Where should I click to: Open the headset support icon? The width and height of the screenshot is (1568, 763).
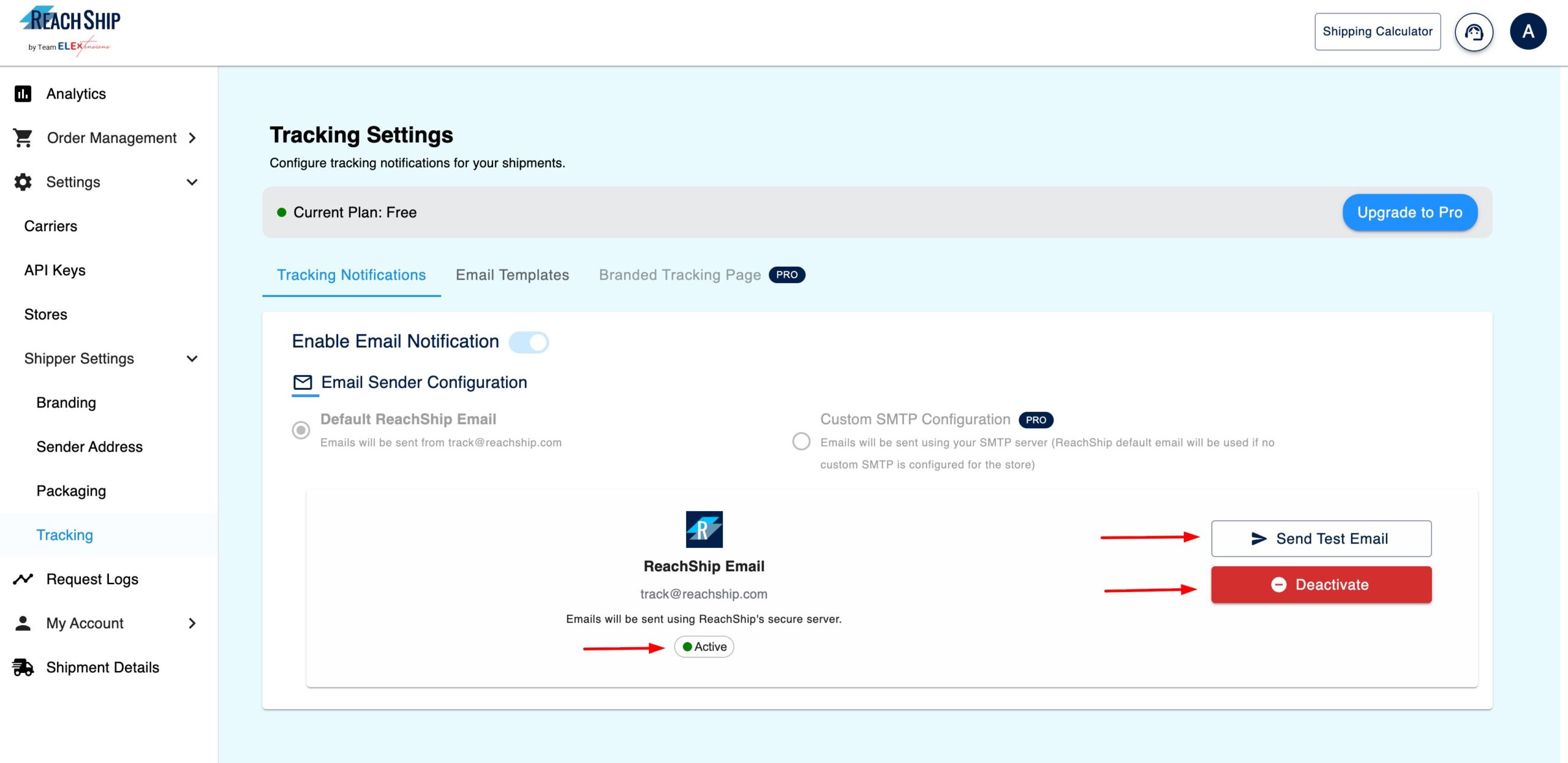point(1474,32)
